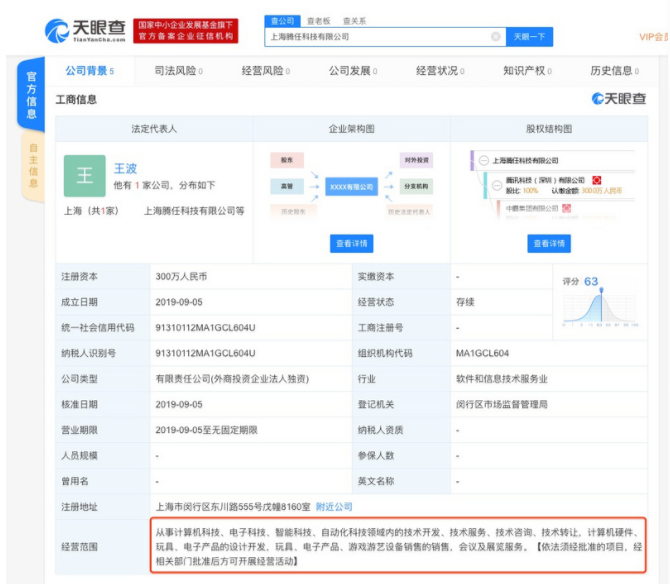Open legal representative 王波 link
Screen dimensions: 670x584
coord(125,168)
